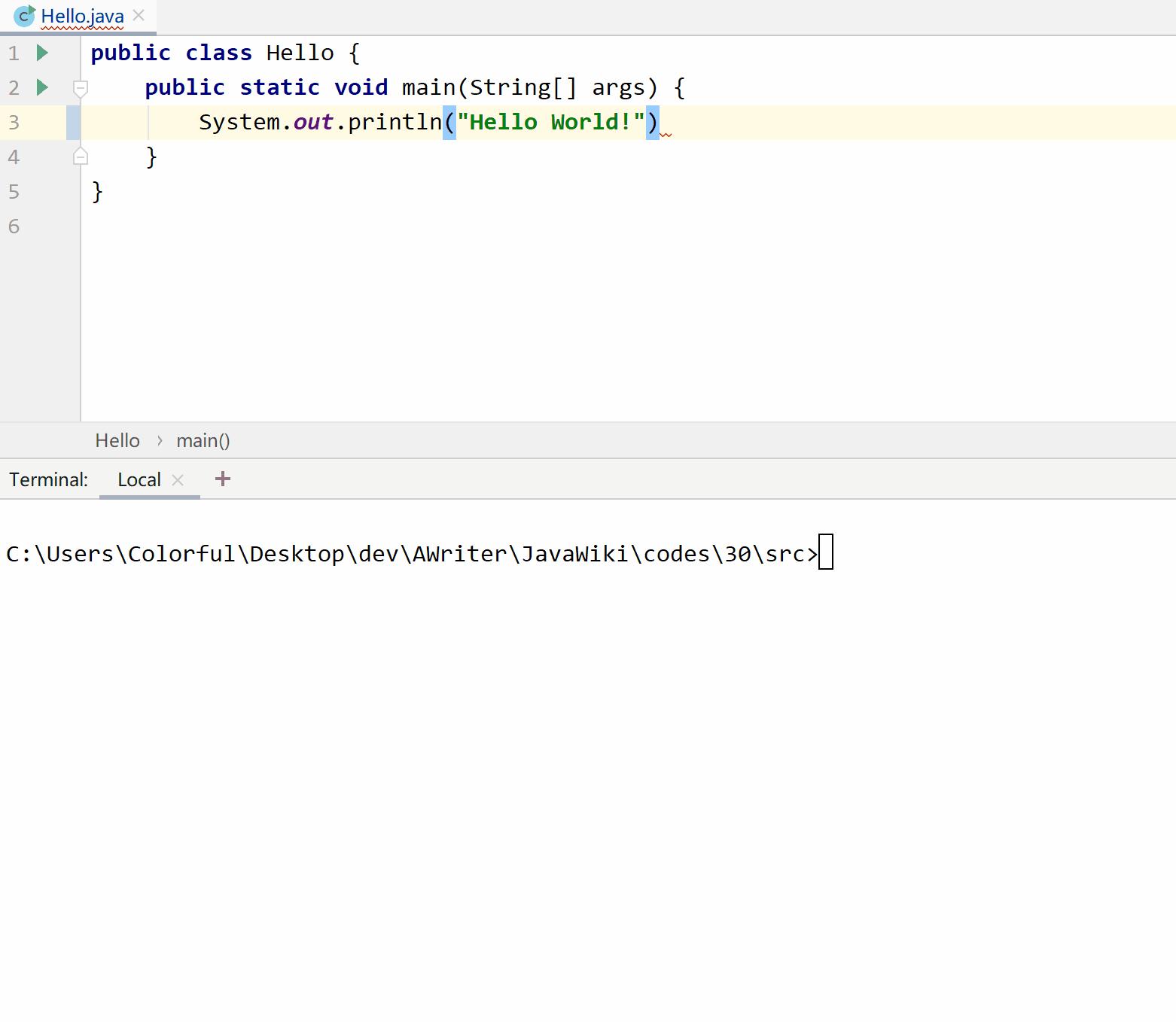Click the main() breadcrumb

[x=203, y=440]
